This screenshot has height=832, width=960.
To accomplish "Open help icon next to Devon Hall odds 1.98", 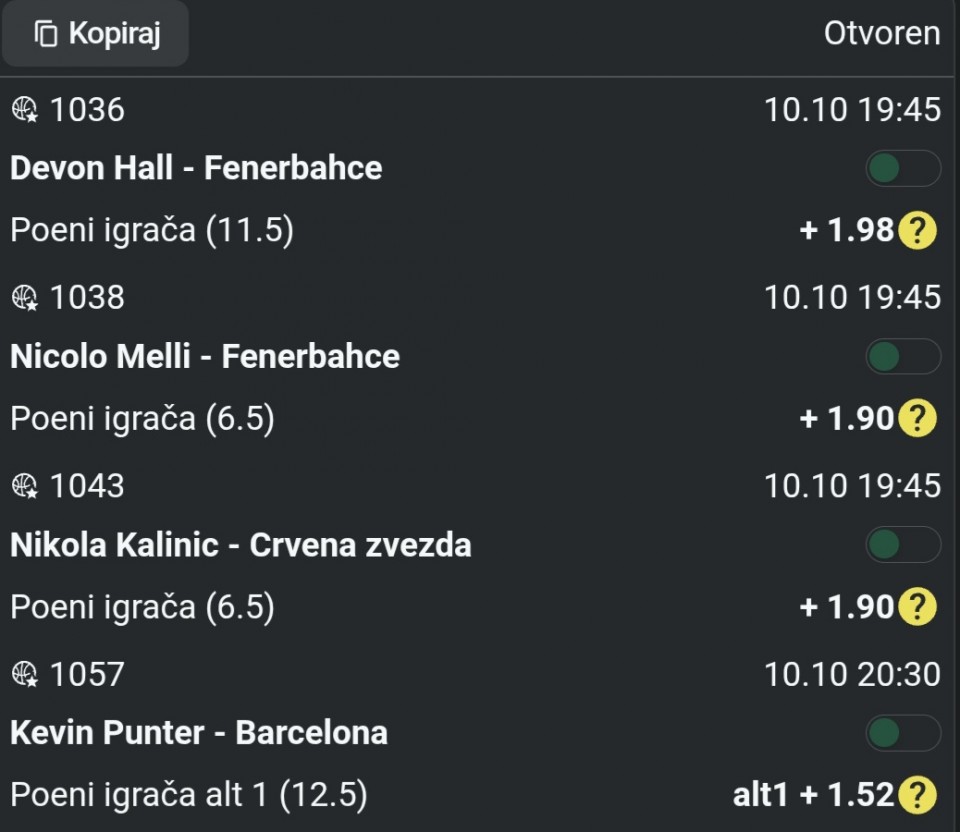I will pos(917,231).
